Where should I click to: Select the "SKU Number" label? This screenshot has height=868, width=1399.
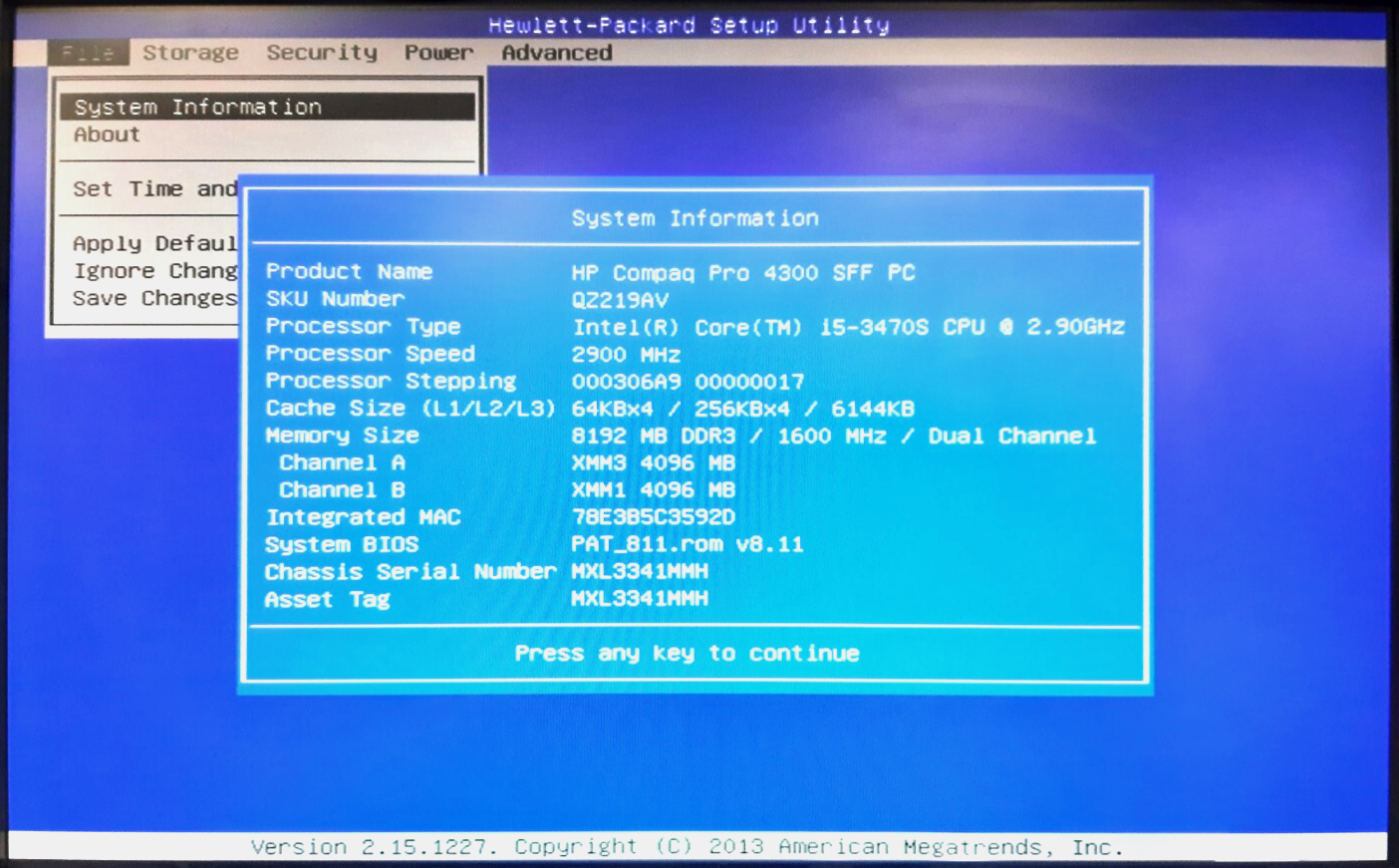click(335, 299)
